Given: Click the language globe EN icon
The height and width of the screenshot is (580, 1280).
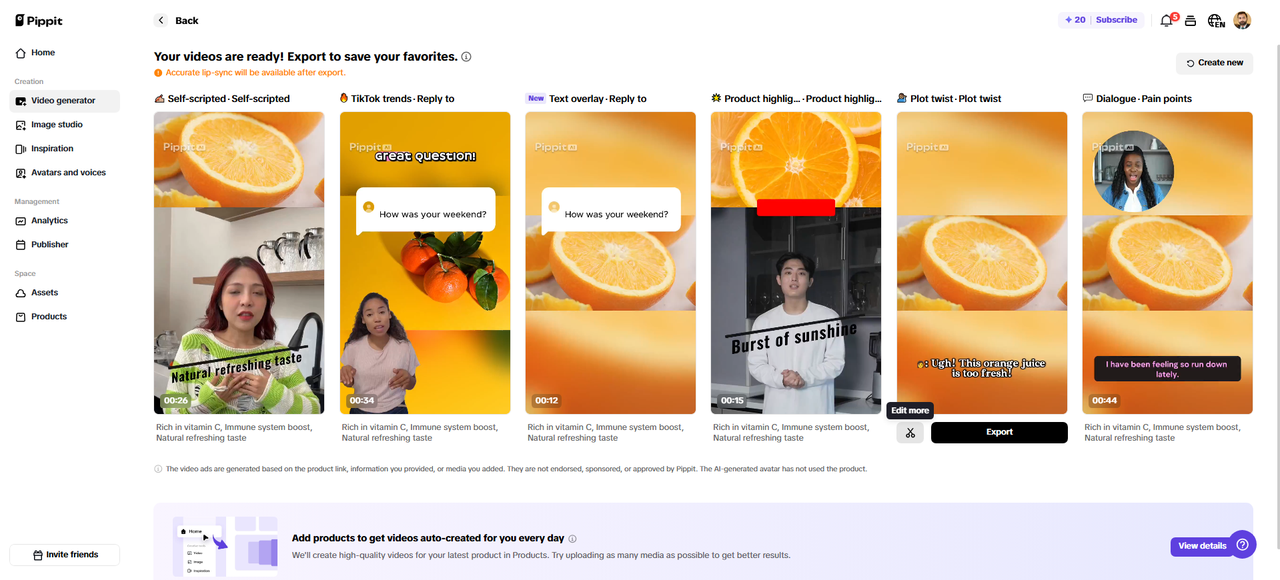Looking at the screenshot, I should [x=1215, y=20].
